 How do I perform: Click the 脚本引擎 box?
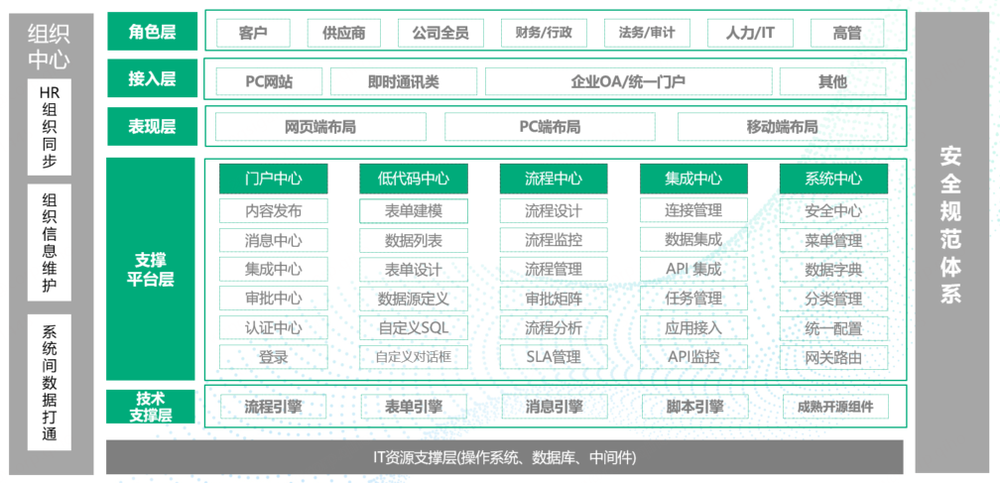694,406
